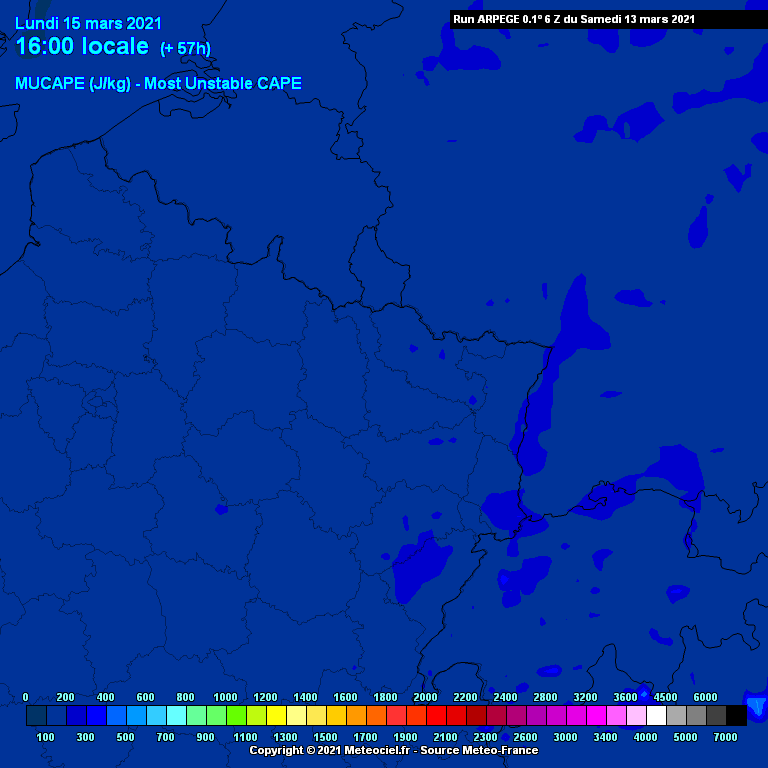The image size is (768, 768).
Task: Click the black swatch at the legend's right end
Action: tap(736, 716)
